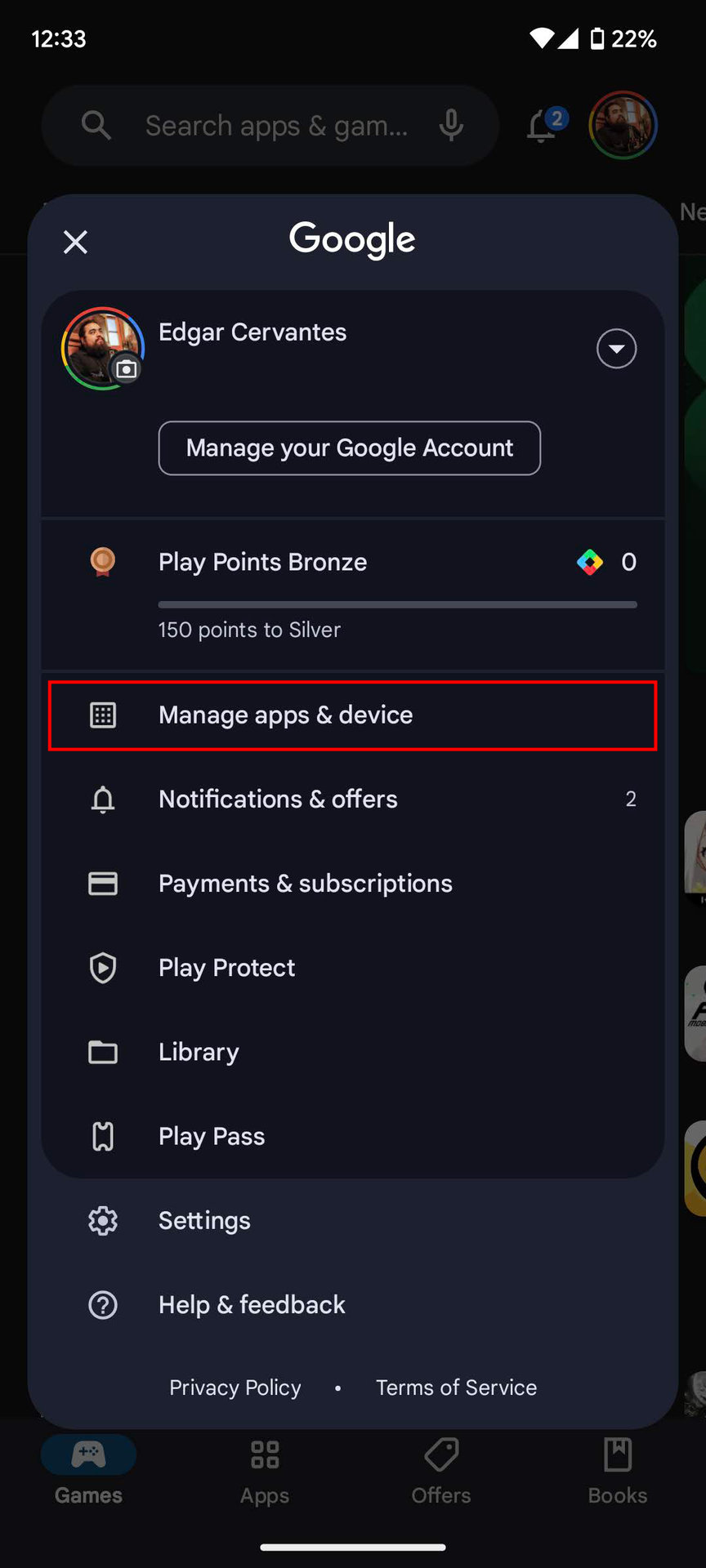This screenshot has width=706, height=1568.
Task: Switch to the Apps tab
Action: pyautogui.click(x=265, y=1471)
